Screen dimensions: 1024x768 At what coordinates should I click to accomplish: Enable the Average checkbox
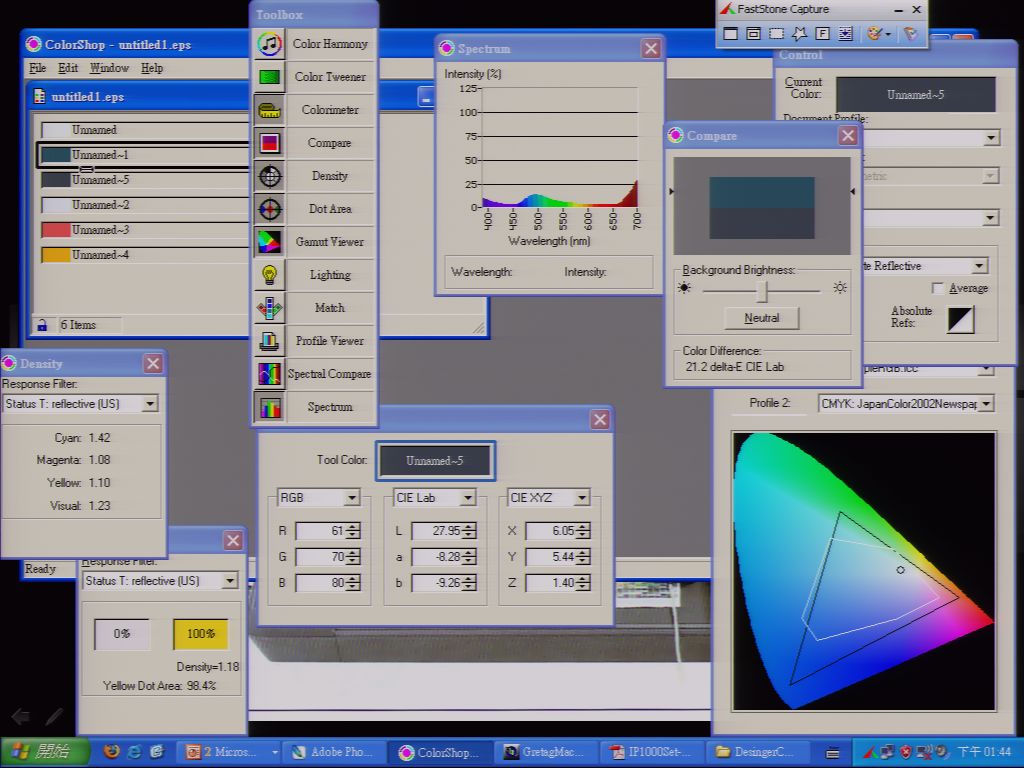938,288
